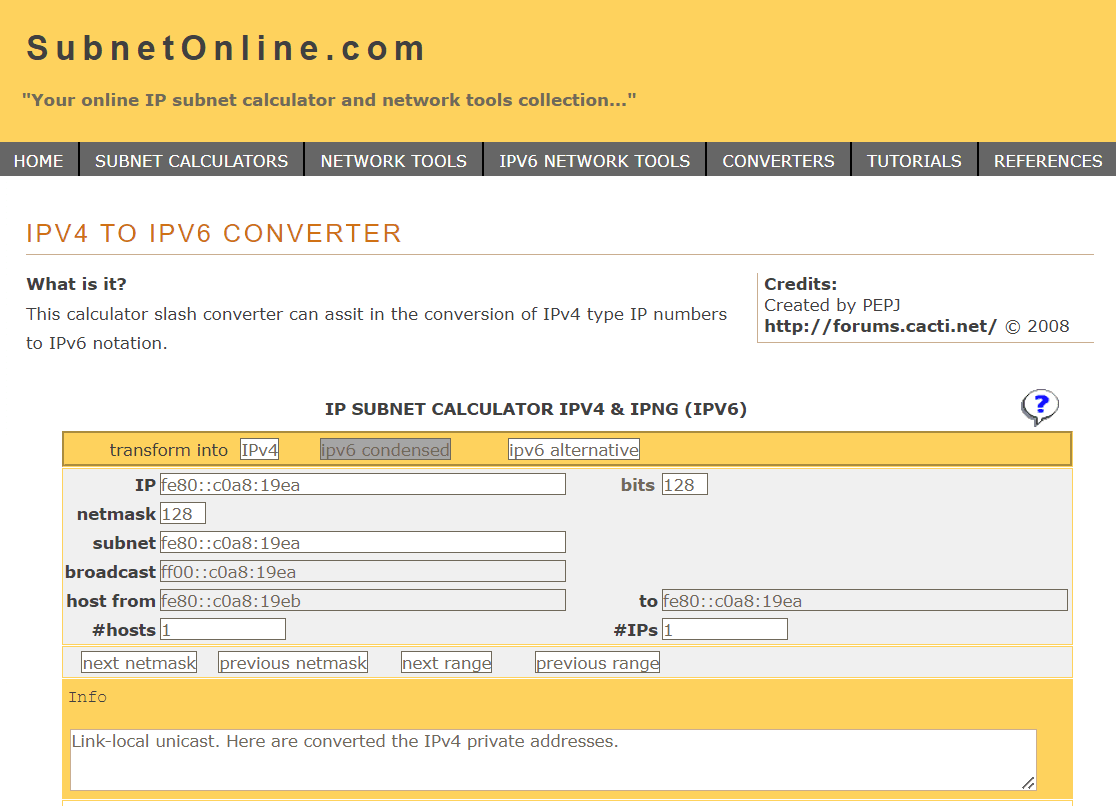Click 'IP SUBNET CALCULATOR IPV4 & IPNG (IPV6)' title

click(536, 409)
